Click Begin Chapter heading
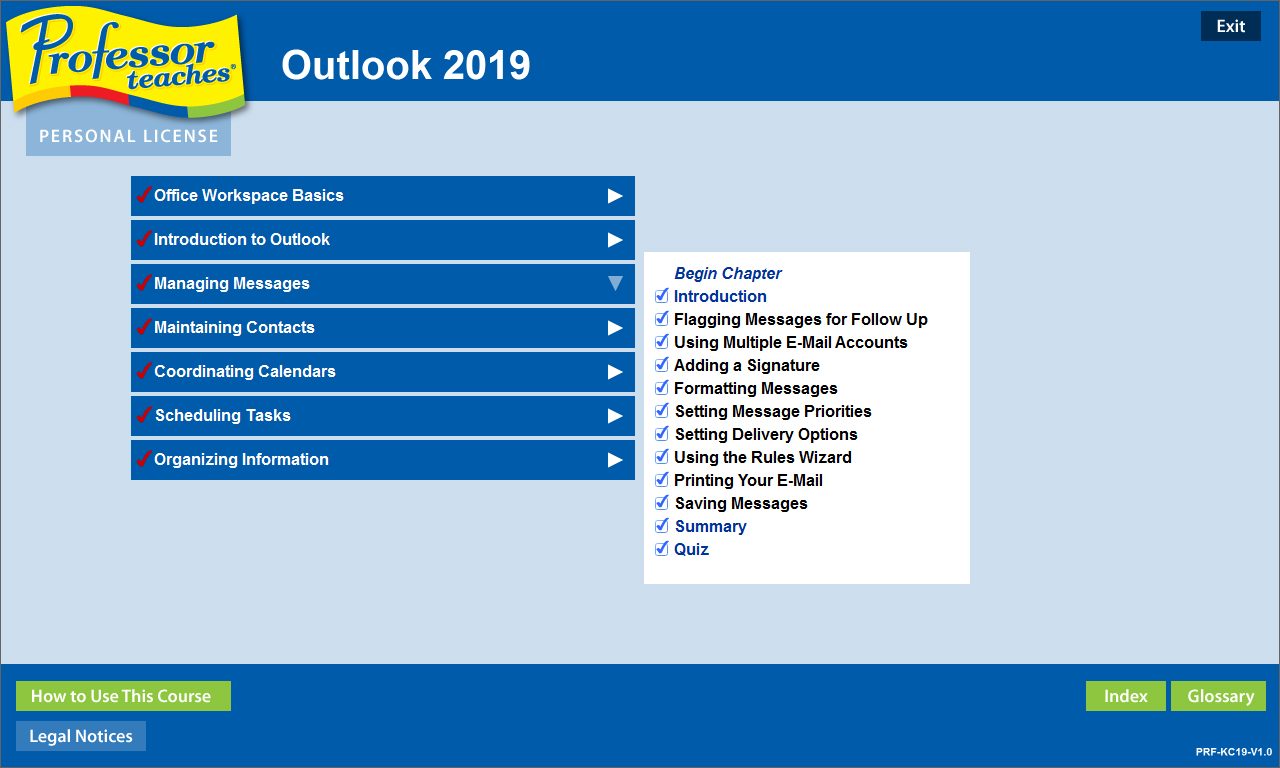Viewport: 1280px width, 768px height. 728,273
